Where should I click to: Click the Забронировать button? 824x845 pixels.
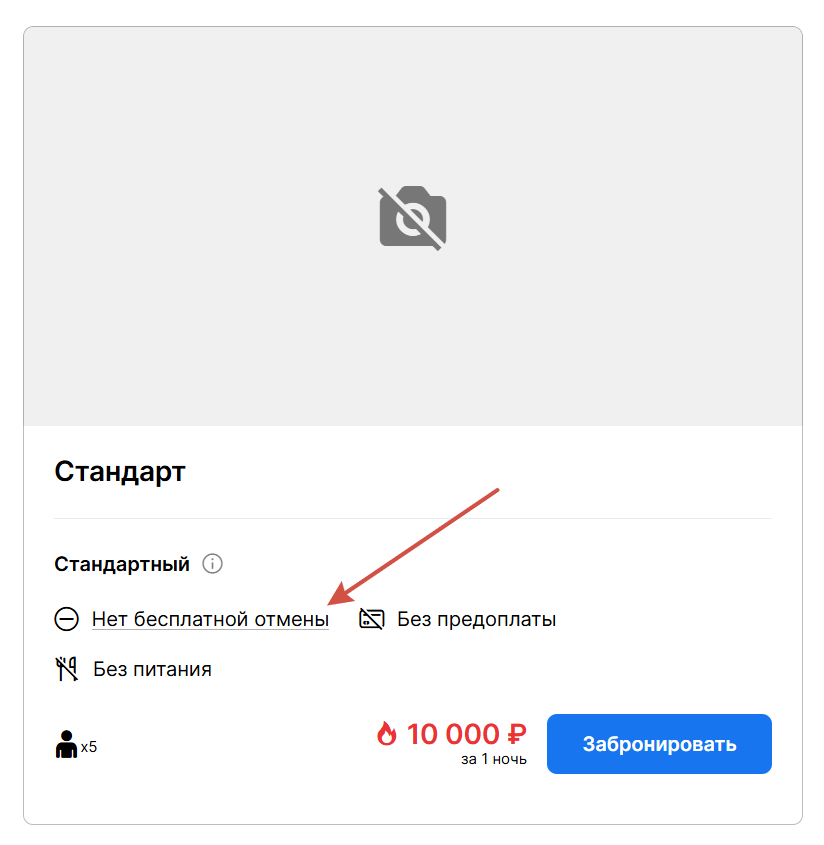(x=659, y=744)
